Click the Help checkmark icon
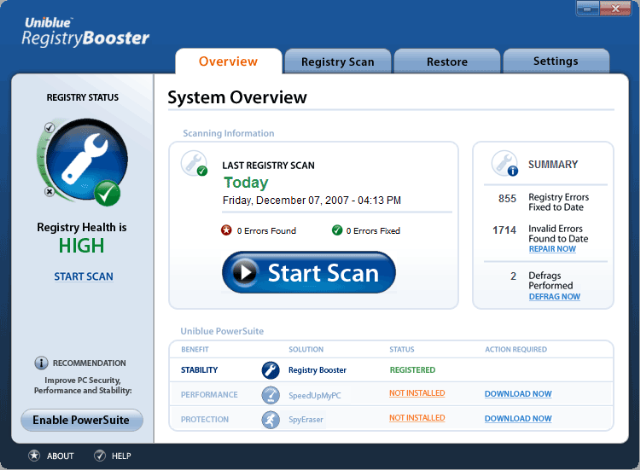This screenshot has width=640, height=470. [x=100, y=455]
